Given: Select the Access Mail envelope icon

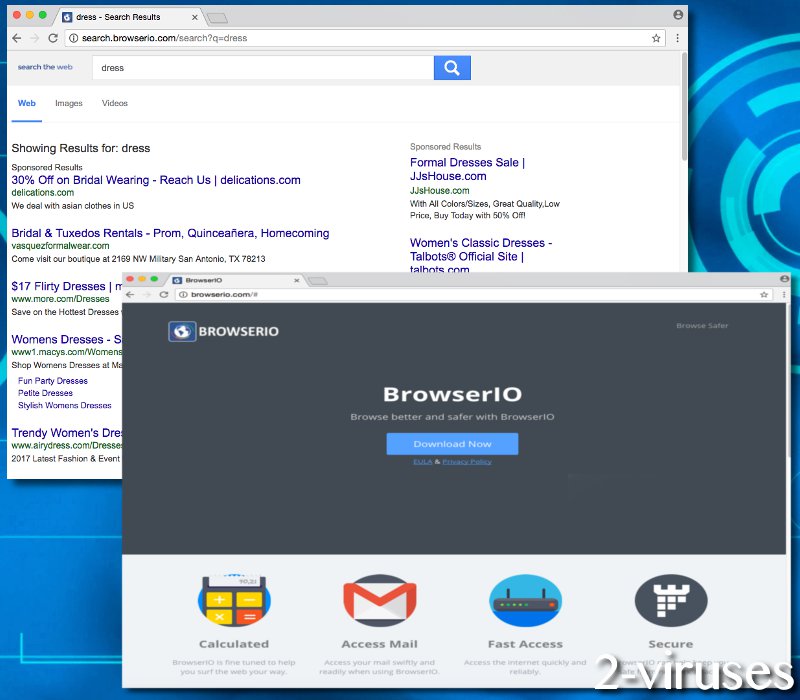Looking at the screenshot, I should (379, 600).
